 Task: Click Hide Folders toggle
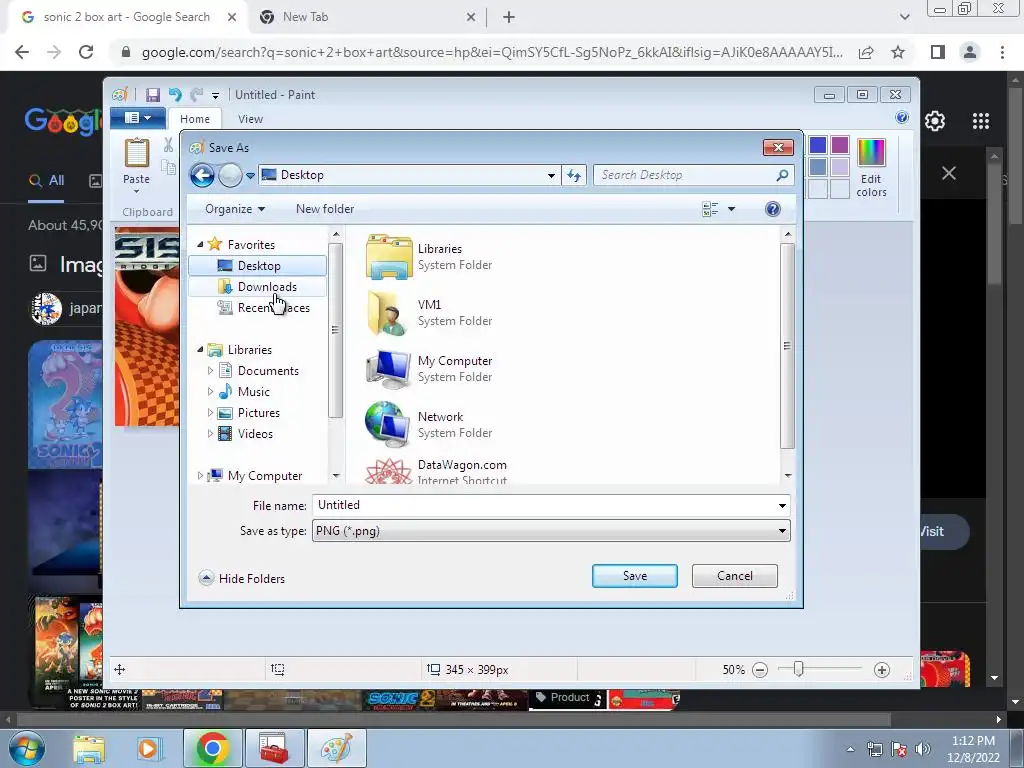tap(242, 579)
